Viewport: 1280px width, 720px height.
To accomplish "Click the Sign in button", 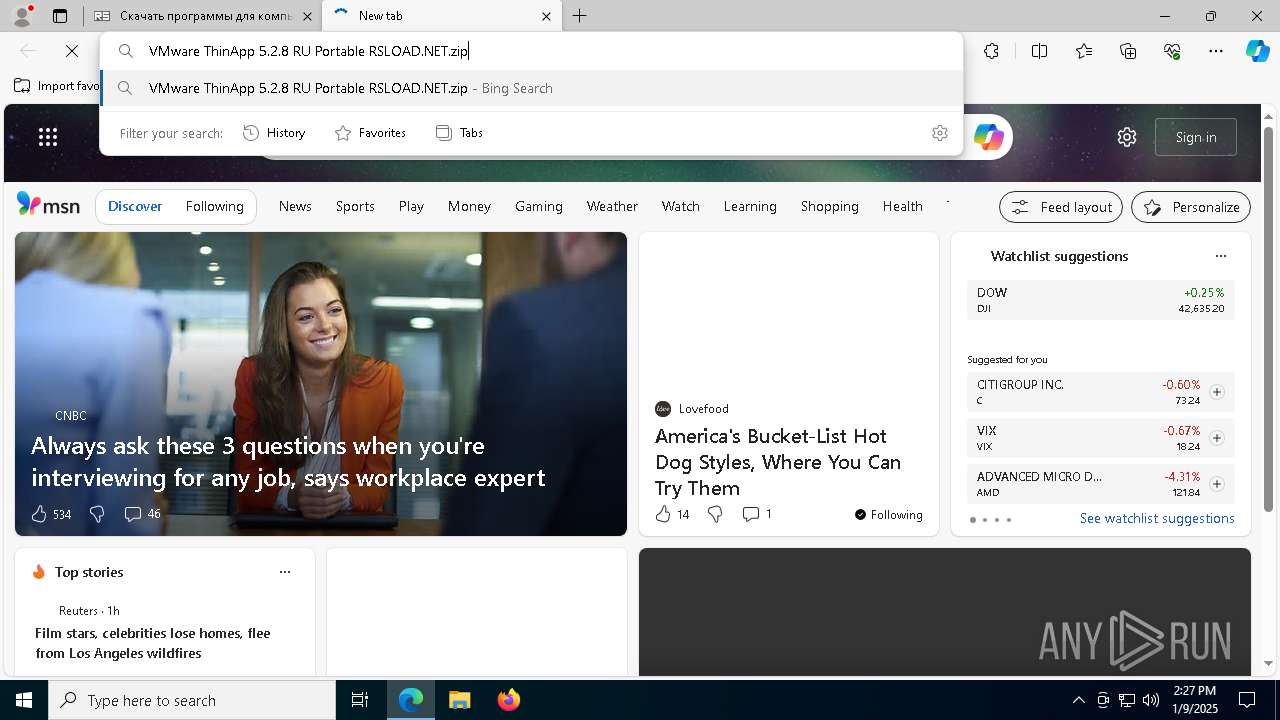I will (x=1196, y=137).
